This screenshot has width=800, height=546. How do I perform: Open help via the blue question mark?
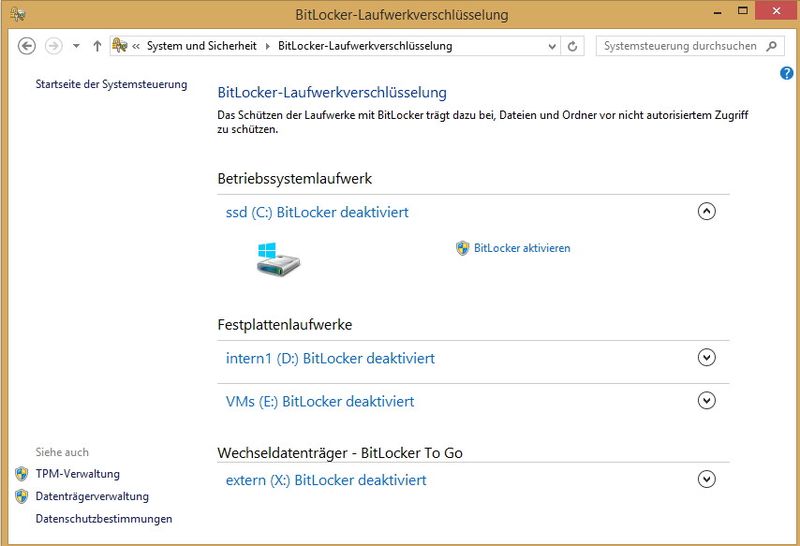click(x=786, y=73)
